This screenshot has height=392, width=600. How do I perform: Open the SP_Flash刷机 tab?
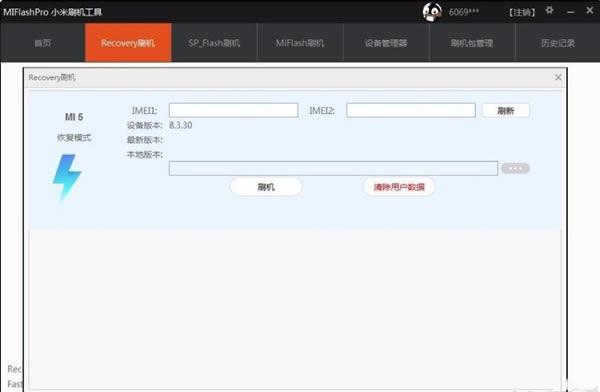coord(214,42)
